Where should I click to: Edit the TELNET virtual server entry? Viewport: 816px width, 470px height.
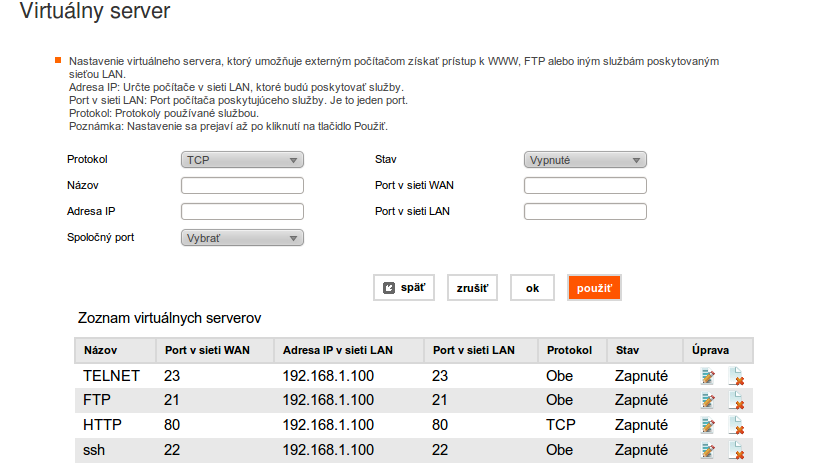click(x=708, y=376)
